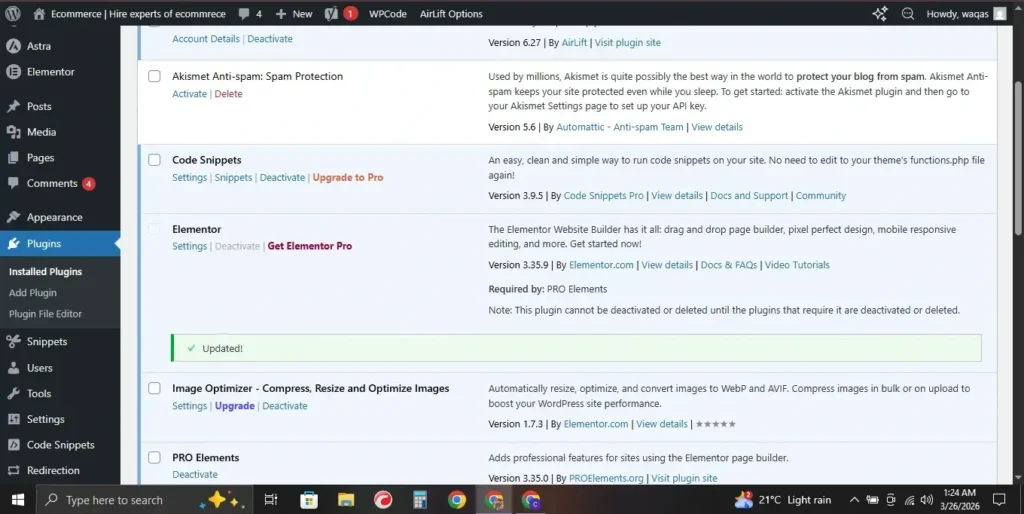Click Required by: PRO Elements text

pyautogui.click(x=547, y=289)
